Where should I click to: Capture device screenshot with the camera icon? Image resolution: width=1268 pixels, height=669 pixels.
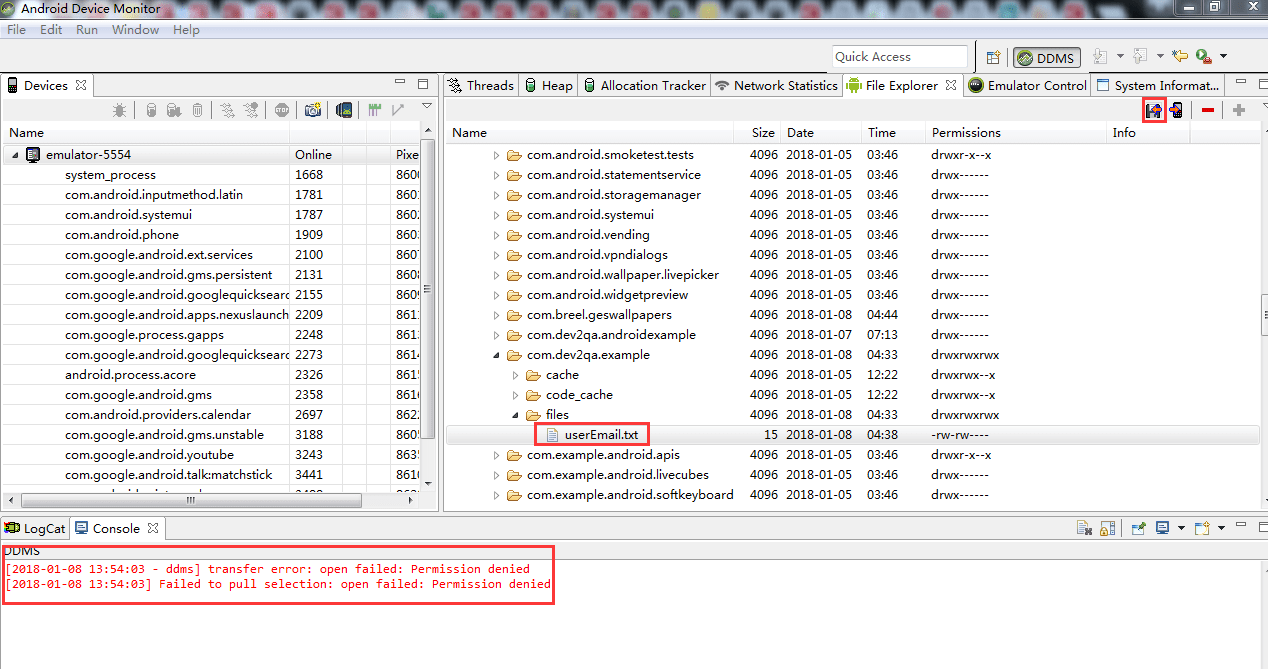click(312, 110)
